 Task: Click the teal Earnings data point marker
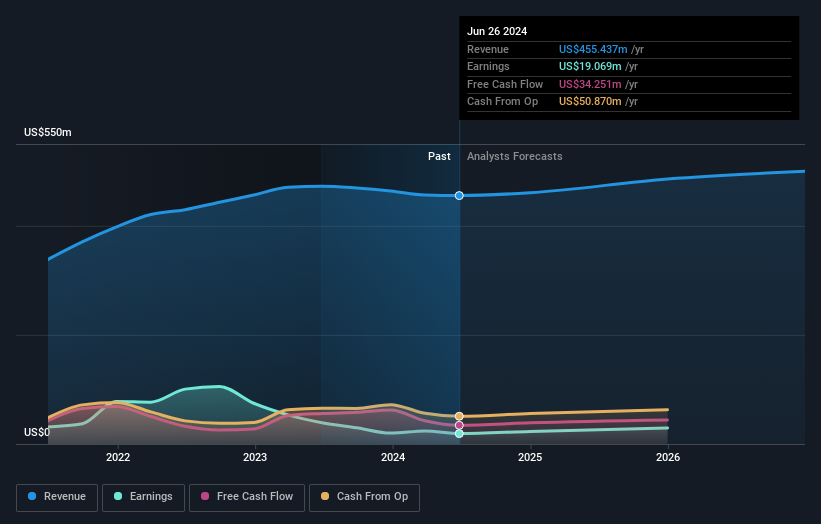pyautogui.click(x=459, y=433)
